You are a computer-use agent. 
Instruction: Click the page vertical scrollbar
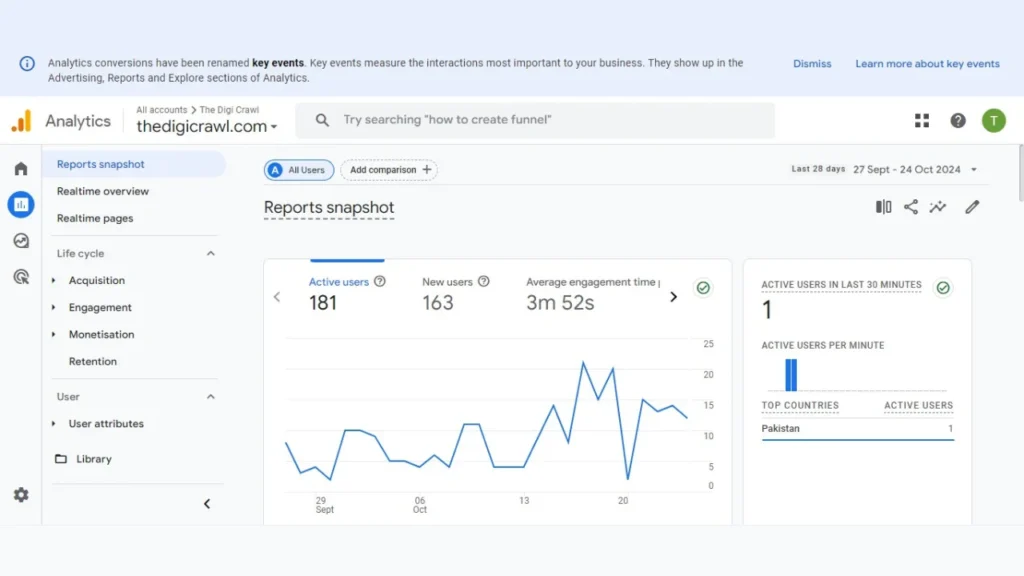point(1020,173)
